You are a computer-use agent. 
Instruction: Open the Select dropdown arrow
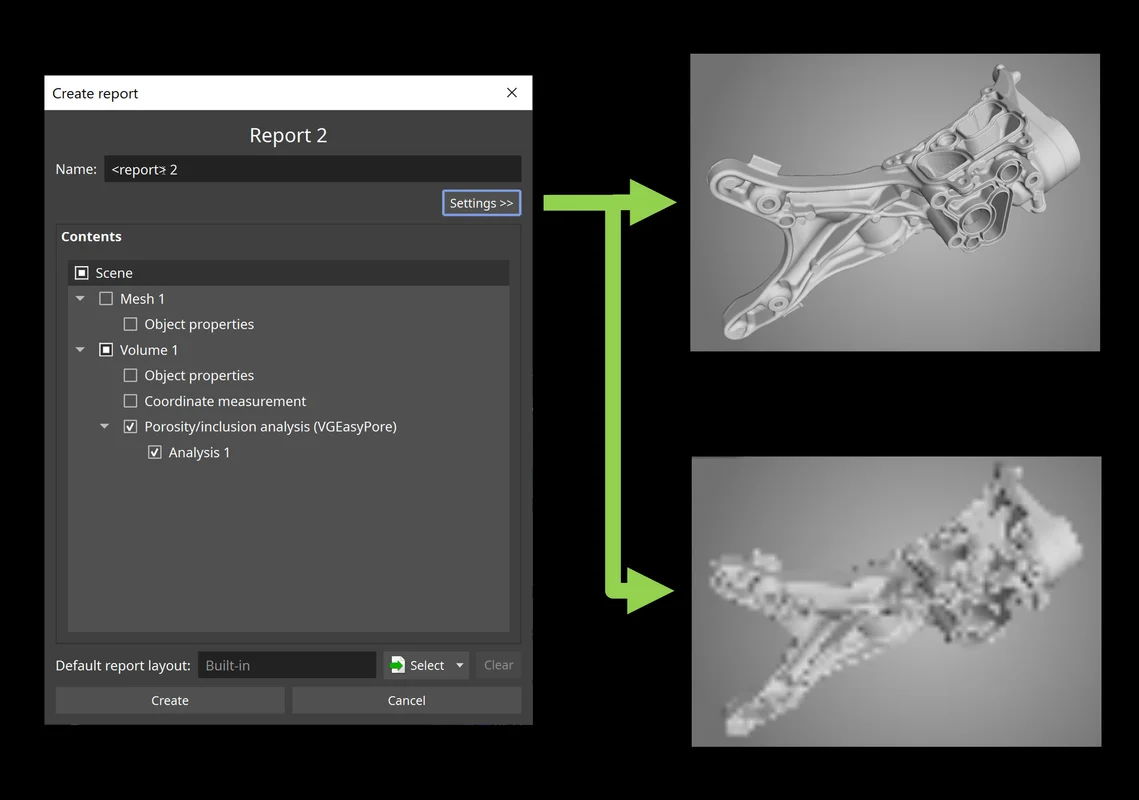click(x=460, y=665)
